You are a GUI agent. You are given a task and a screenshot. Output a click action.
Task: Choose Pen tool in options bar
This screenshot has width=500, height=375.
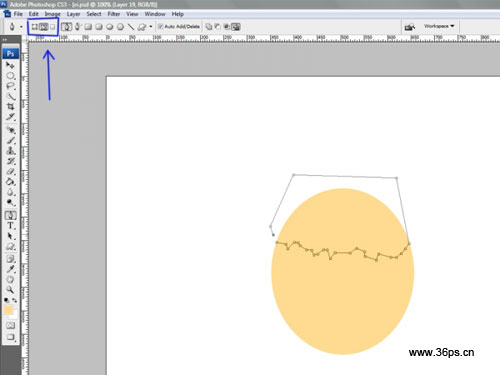[x=66, y=27]
